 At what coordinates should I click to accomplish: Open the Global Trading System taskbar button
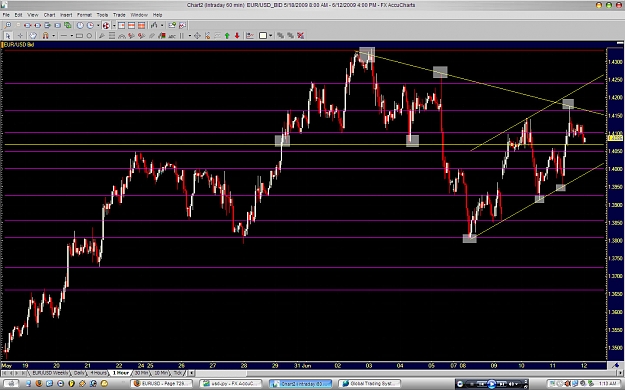369,384
